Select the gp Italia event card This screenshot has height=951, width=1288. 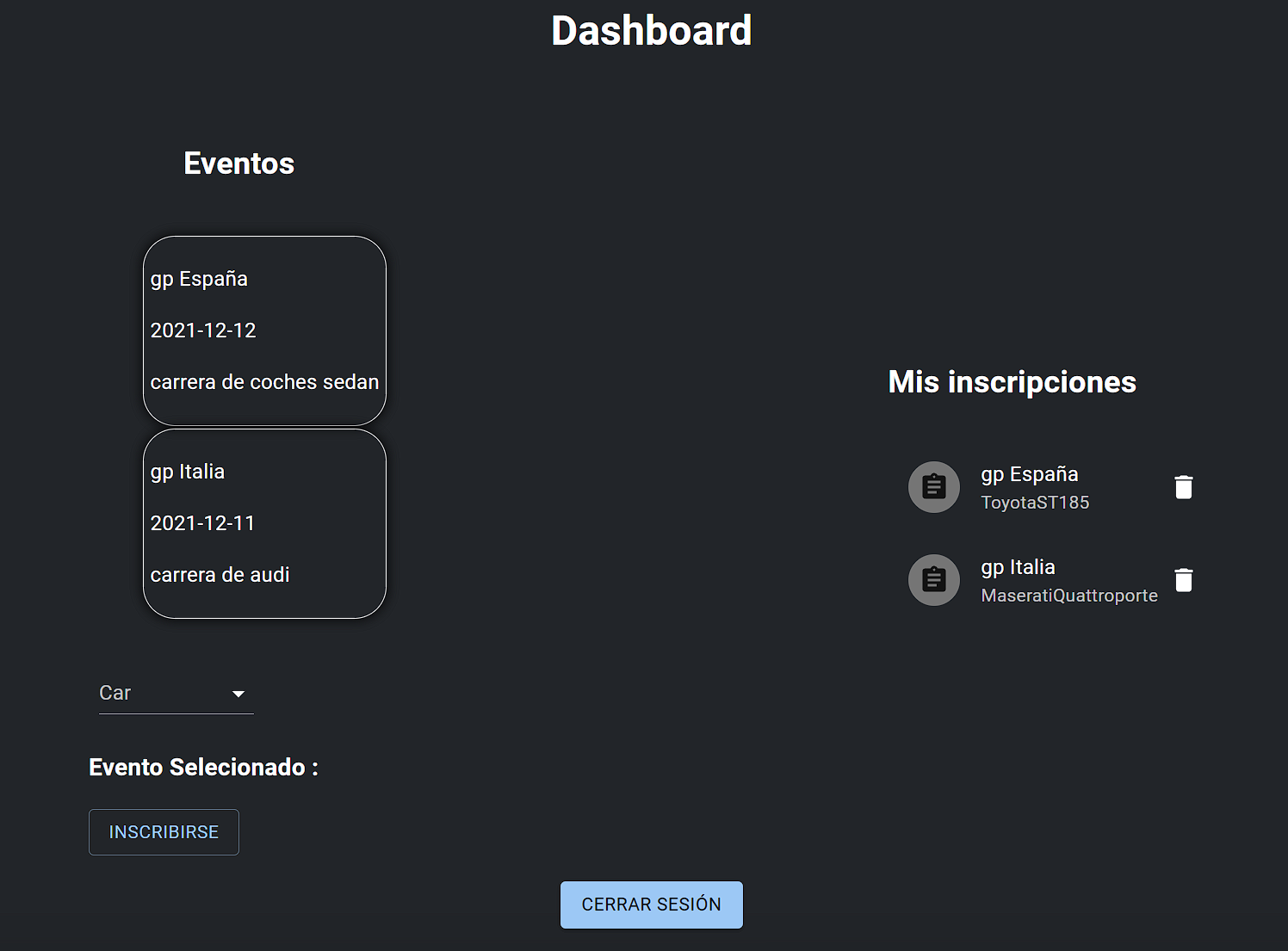(x=264, y=523)
